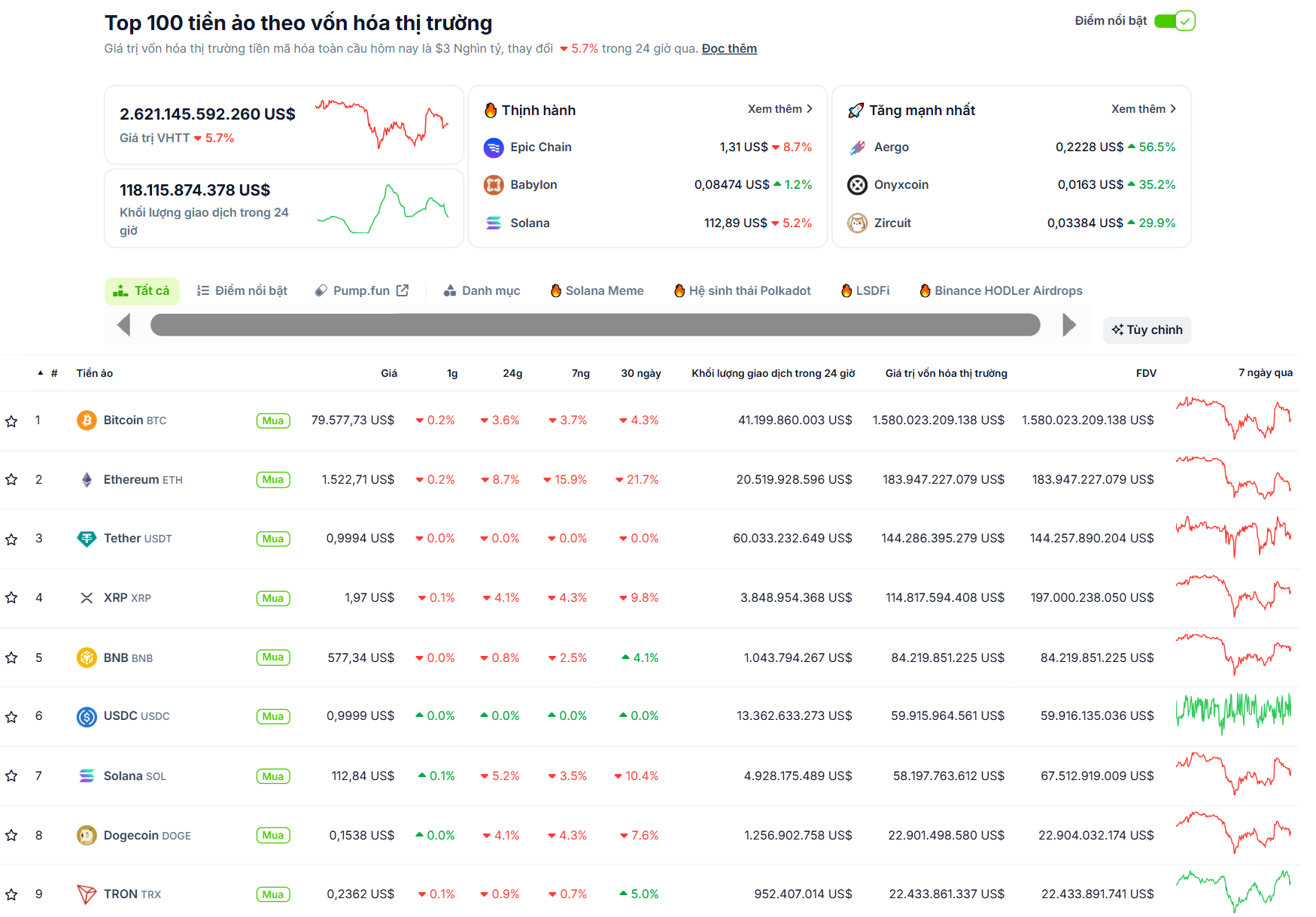Click Mua button for Solana

point(273,776)
